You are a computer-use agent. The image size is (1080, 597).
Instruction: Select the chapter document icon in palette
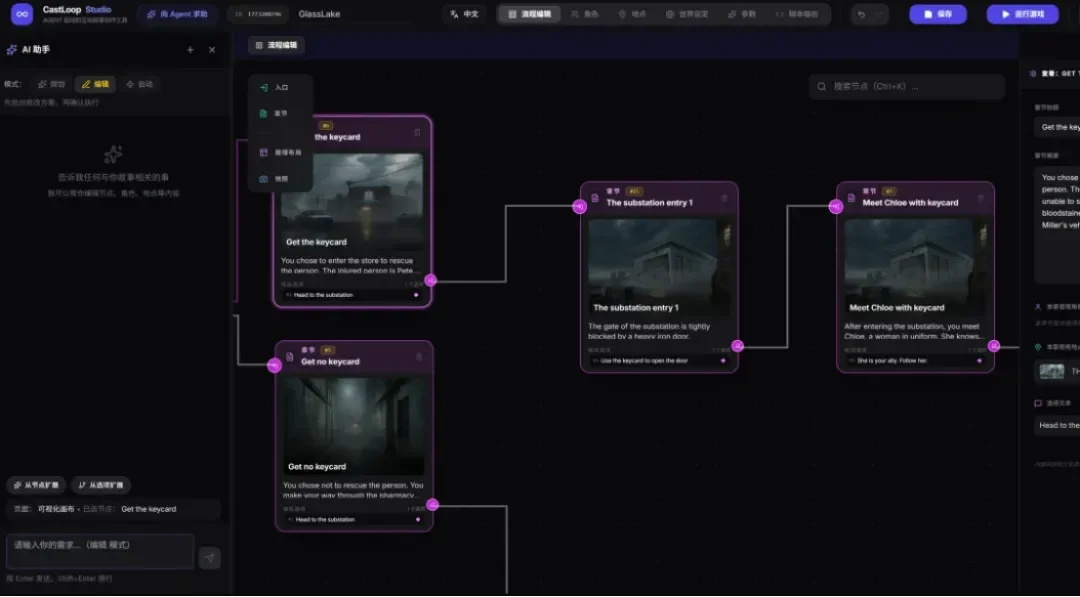click(263, 114)
